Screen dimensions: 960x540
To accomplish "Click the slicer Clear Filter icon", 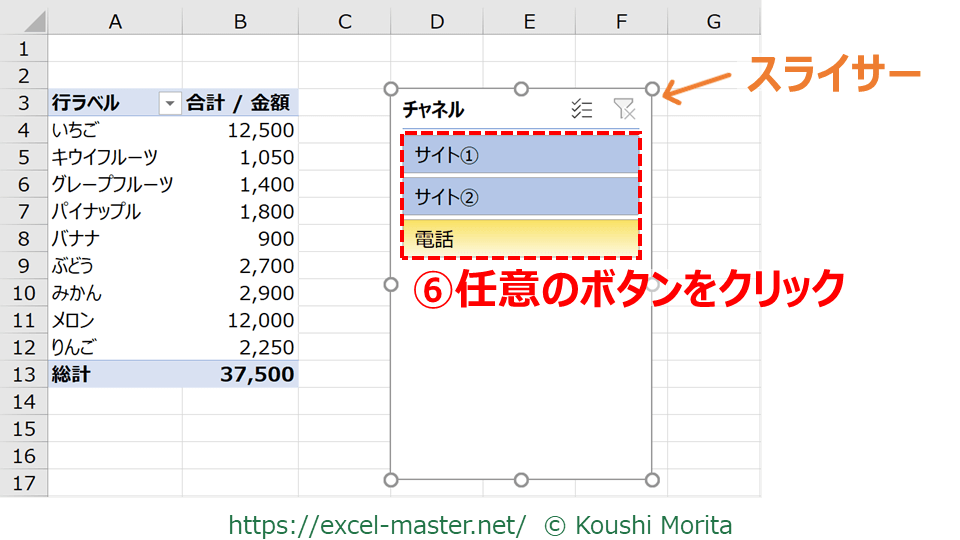I will pyautogui.click(x=624, y=109).
